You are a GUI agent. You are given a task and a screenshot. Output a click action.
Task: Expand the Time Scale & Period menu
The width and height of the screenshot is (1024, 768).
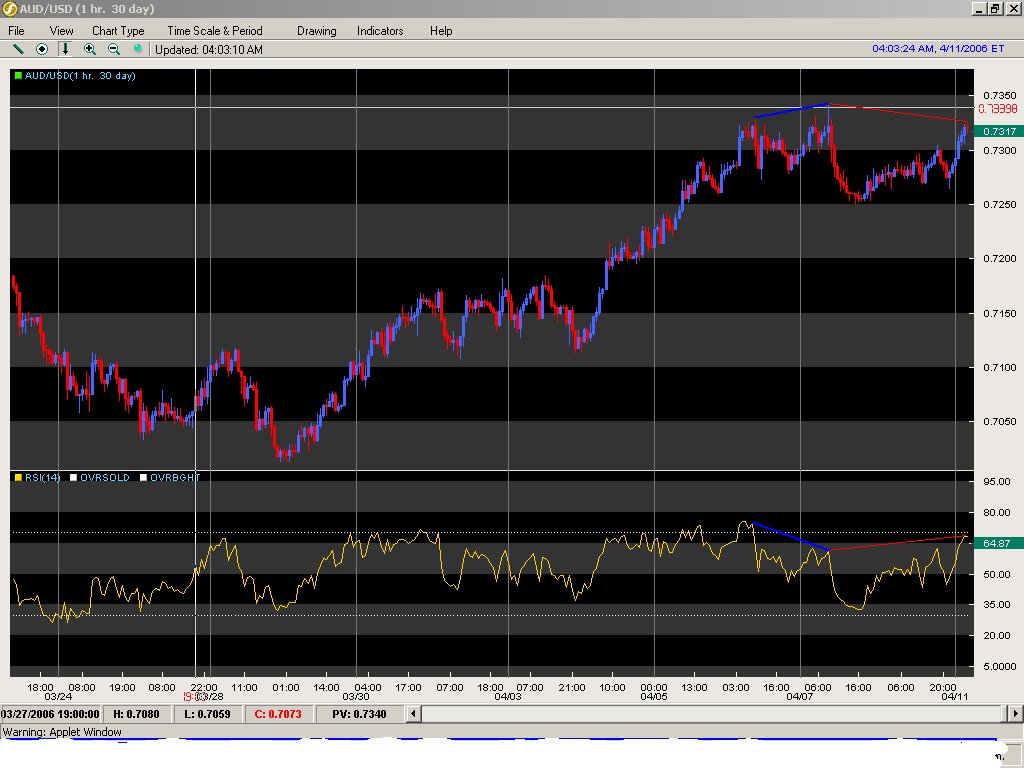click(215, 31)
